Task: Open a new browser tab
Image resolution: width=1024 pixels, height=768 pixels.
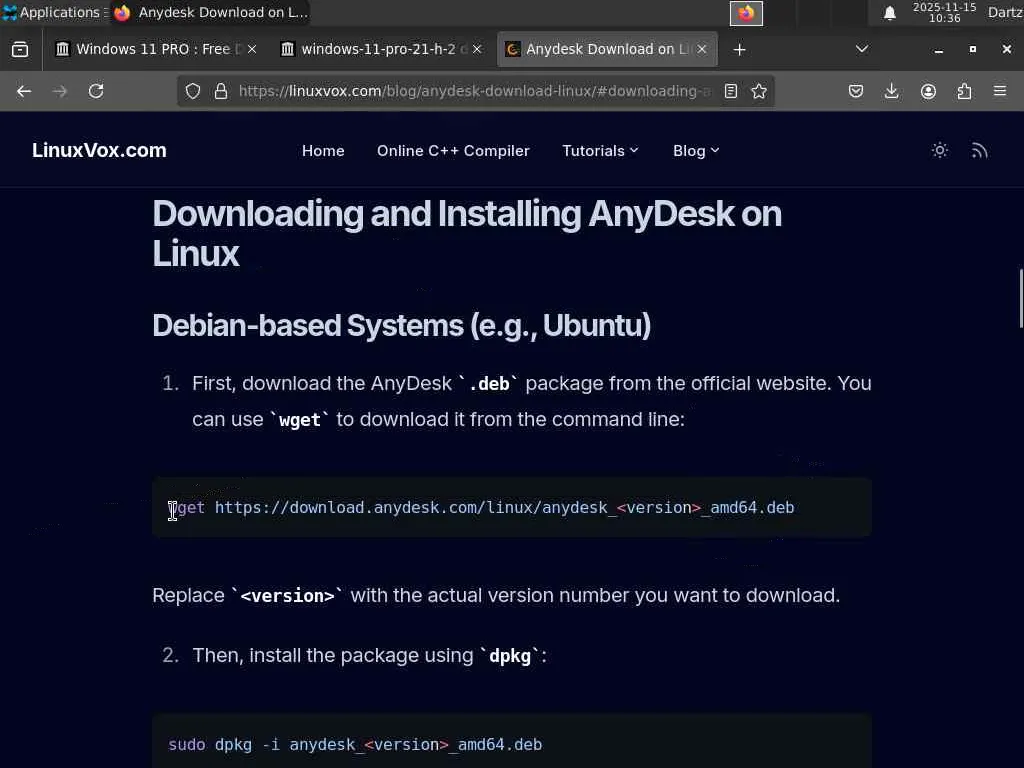Action: tap(739, 50)
